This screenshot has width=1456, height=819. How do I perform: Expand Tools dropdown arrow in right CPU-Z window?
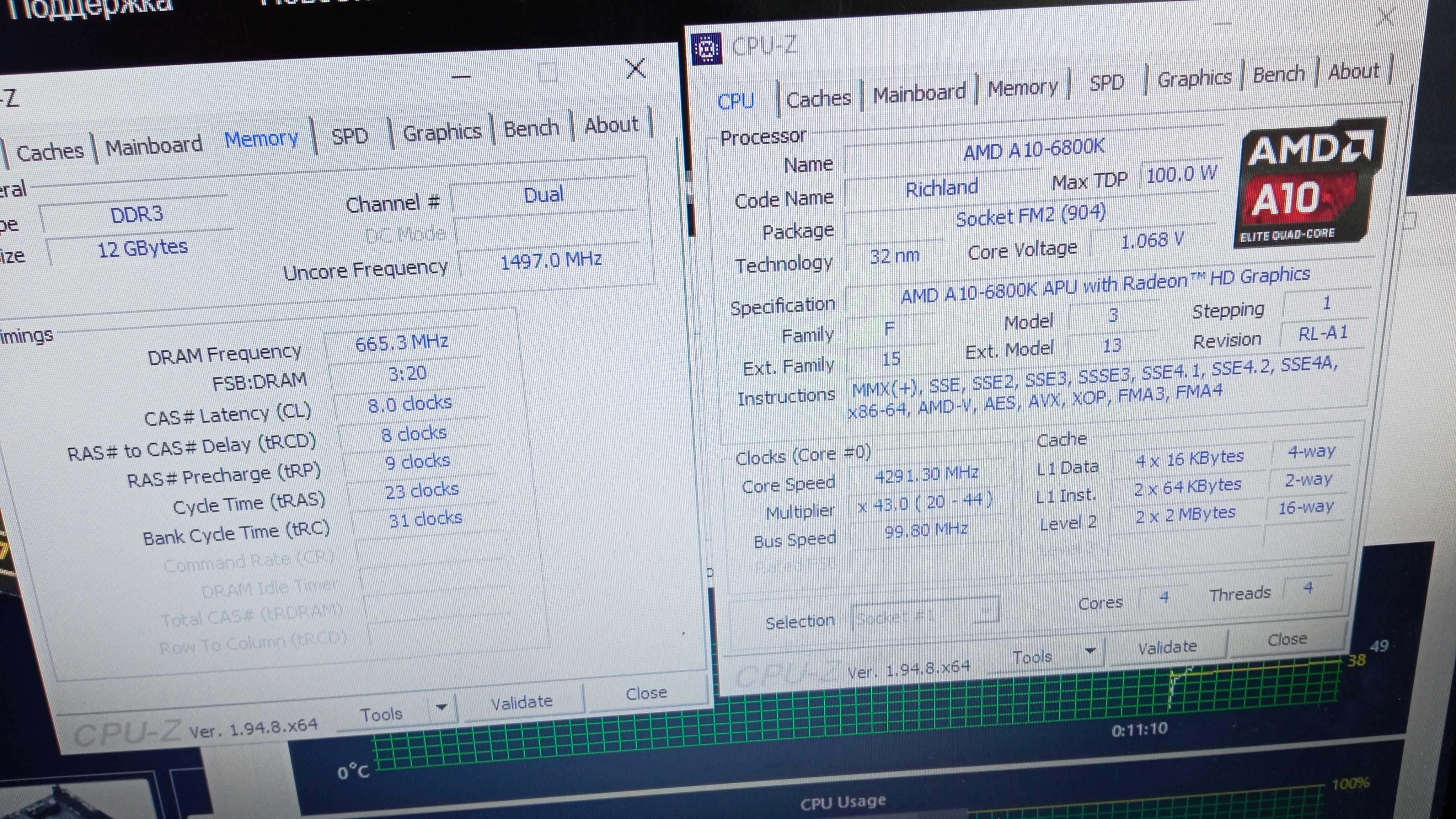click(1091, 651)
